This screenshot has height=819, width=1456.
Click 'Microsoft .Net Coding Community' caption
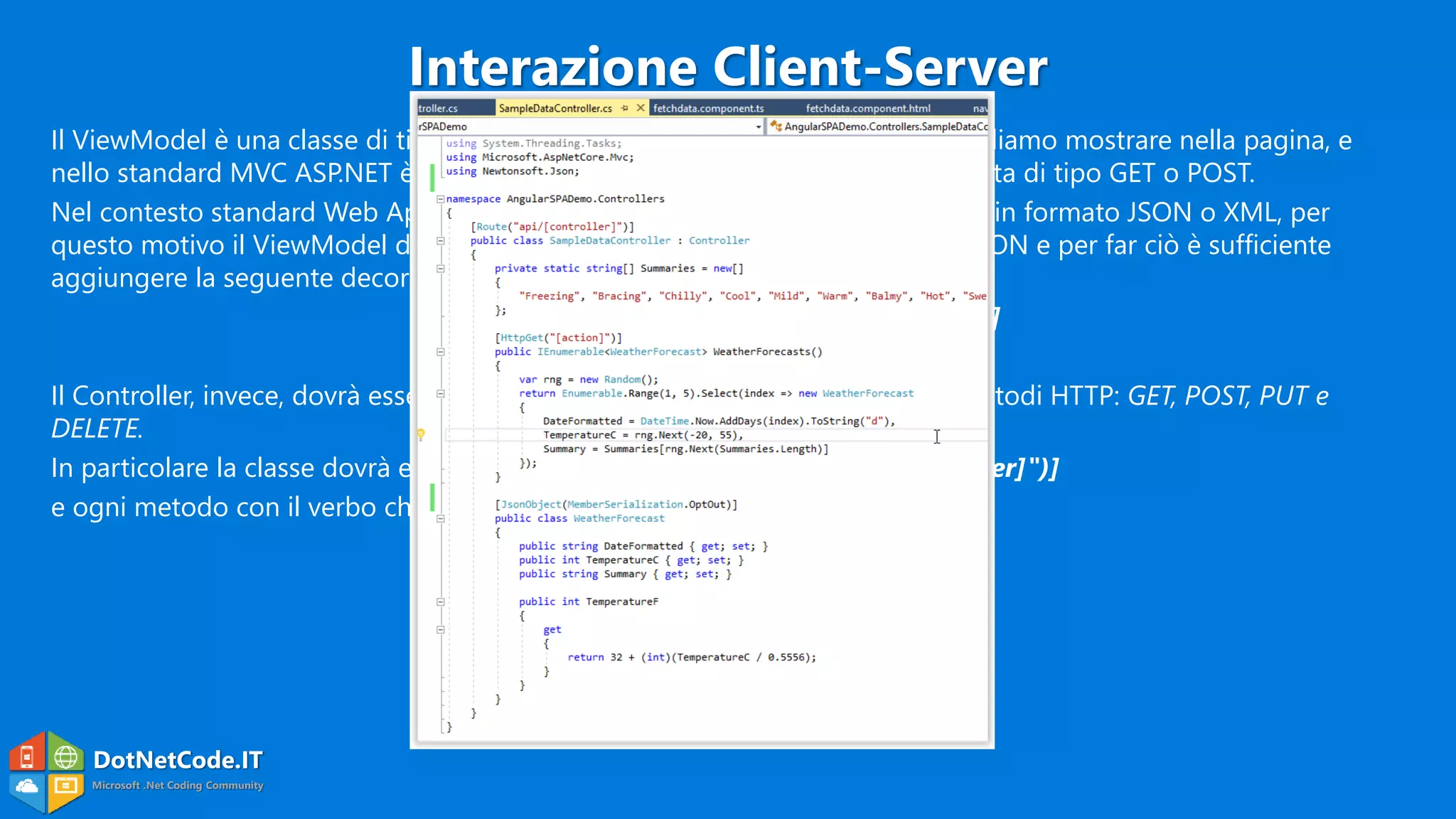tap(178, 786)
